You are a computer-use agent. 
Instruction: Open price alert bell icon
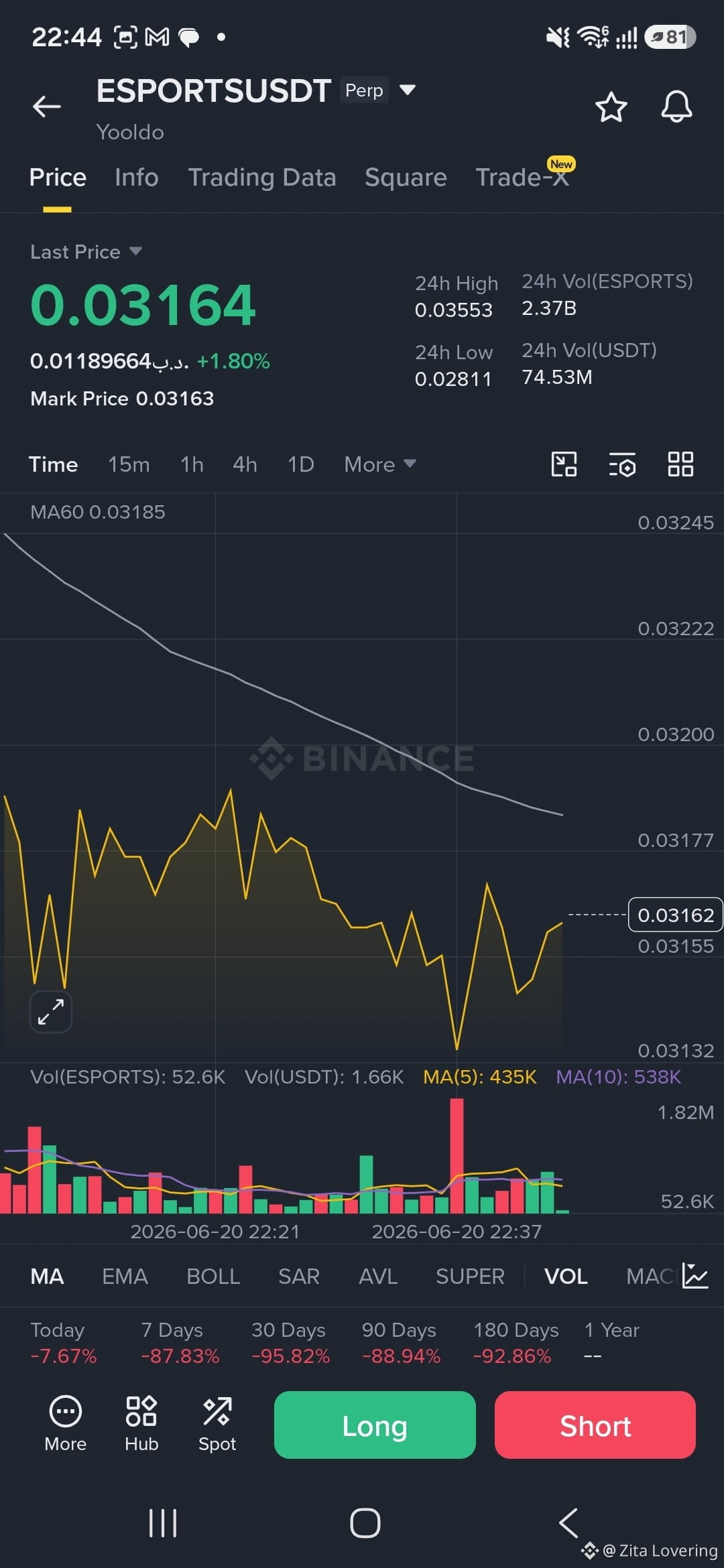pyautogui.click(x=676, y=107)
